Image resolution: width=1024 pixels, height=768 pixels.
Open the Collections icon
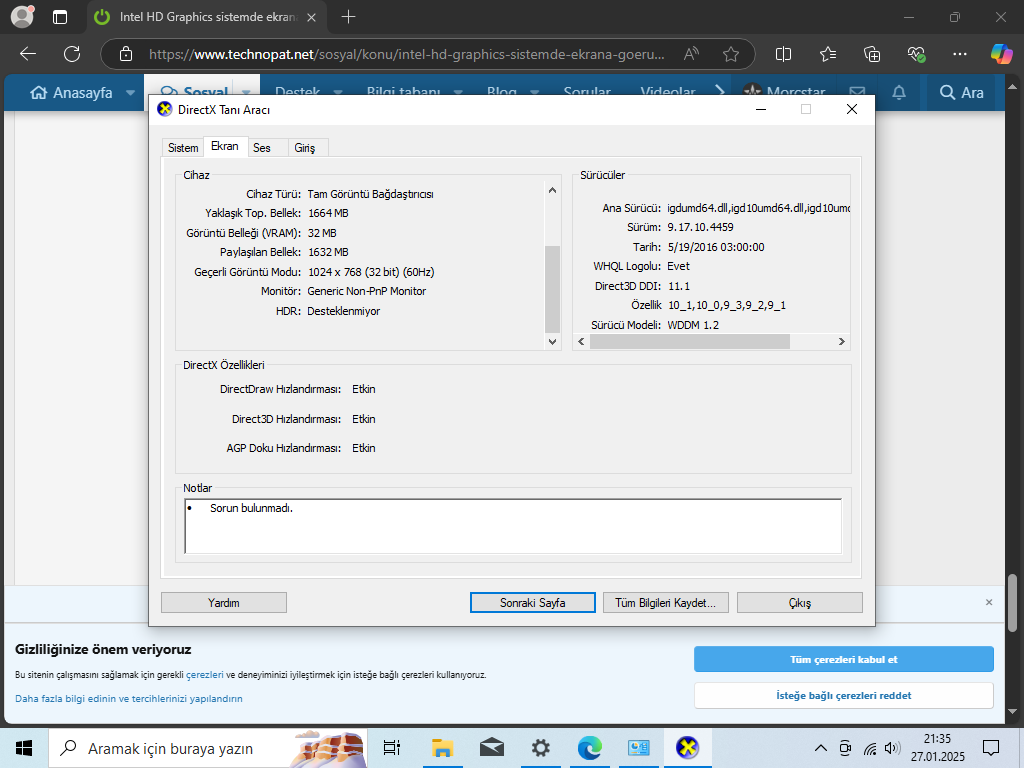pos(872,54)
